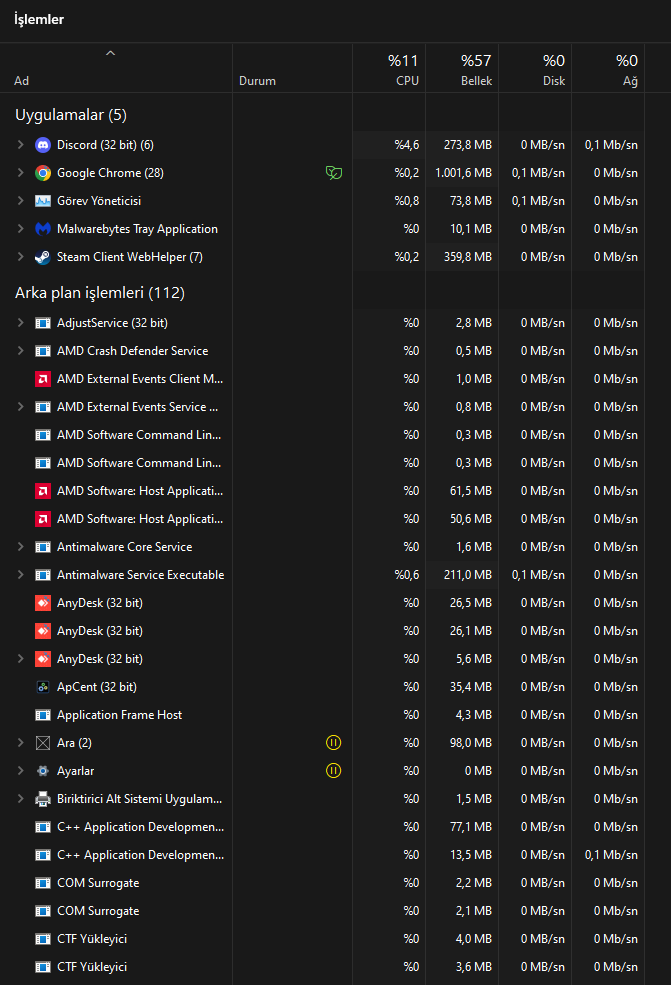Click the AMD Crash Defender Service icon

[x=43, y=351]
